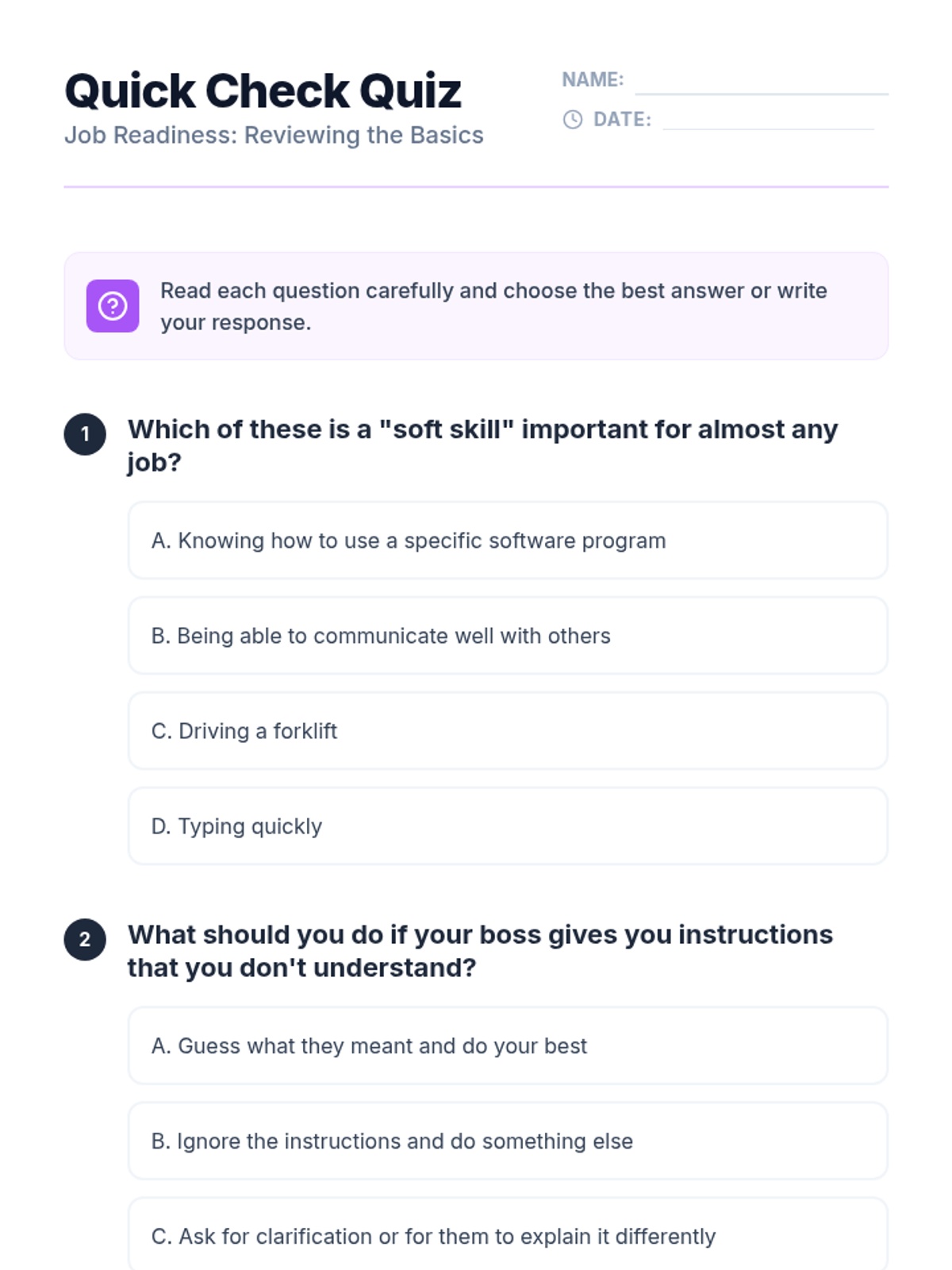
Task: Select option B: Ignore the instructions
Action: pyautogui.click(x=507, y=1141)
